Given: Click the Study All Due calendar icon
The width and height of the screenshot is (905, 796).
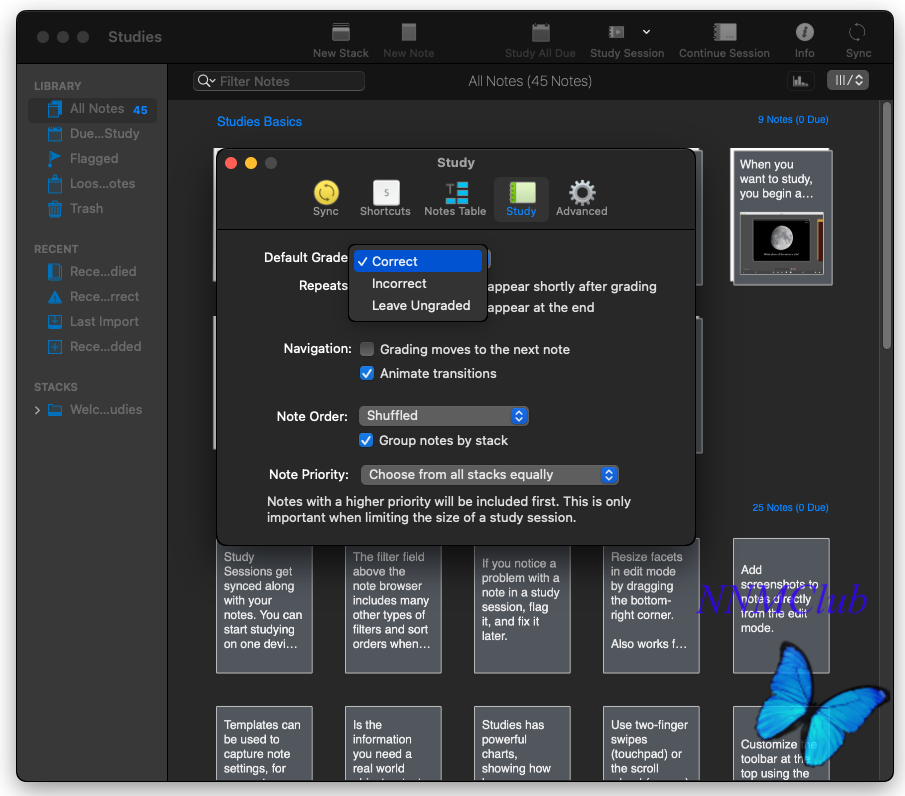Looking at the screenshot, I should point(540,32).
